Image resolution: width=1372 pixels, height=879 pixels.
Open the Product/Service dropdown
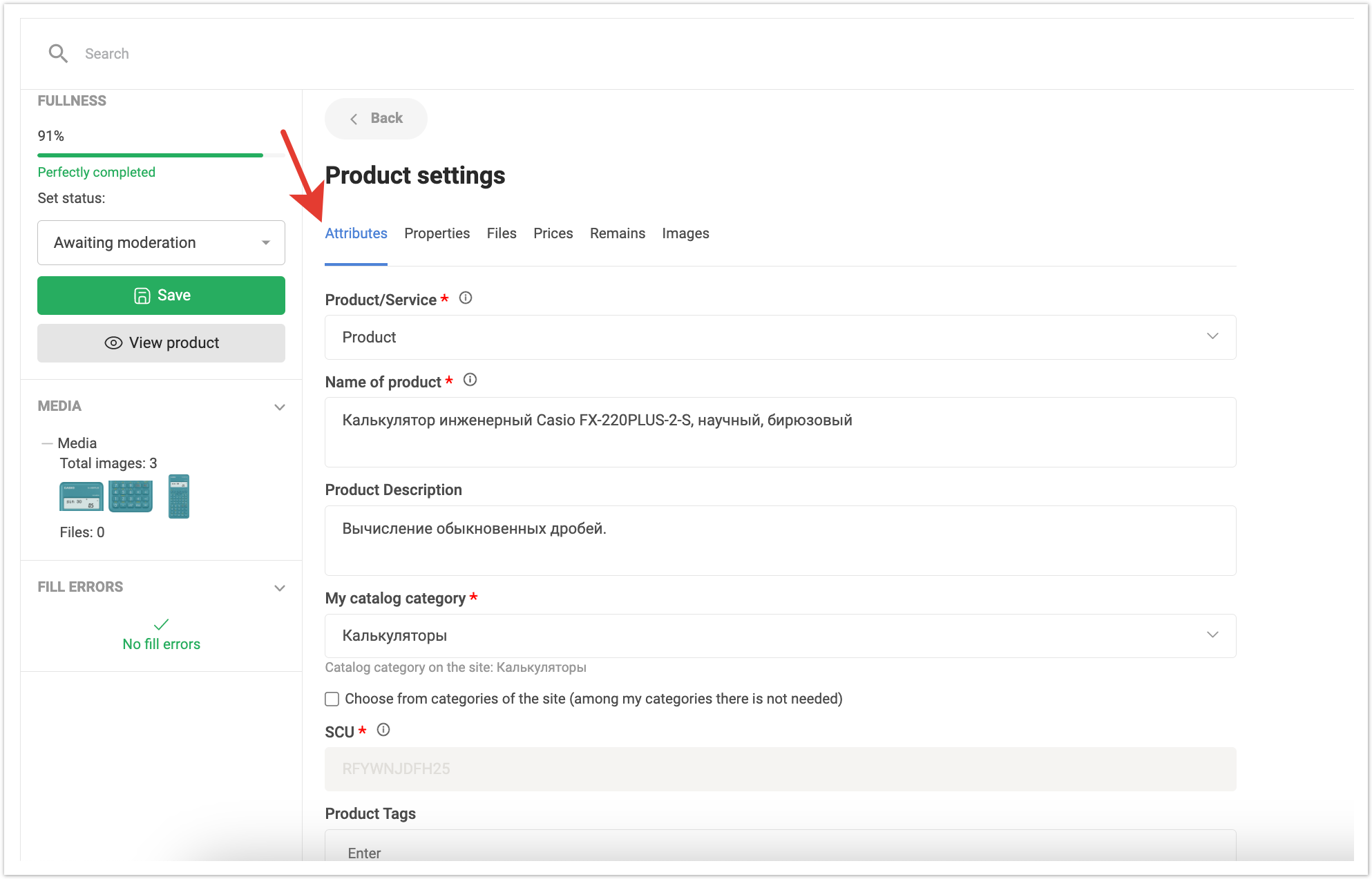(780, 338)
